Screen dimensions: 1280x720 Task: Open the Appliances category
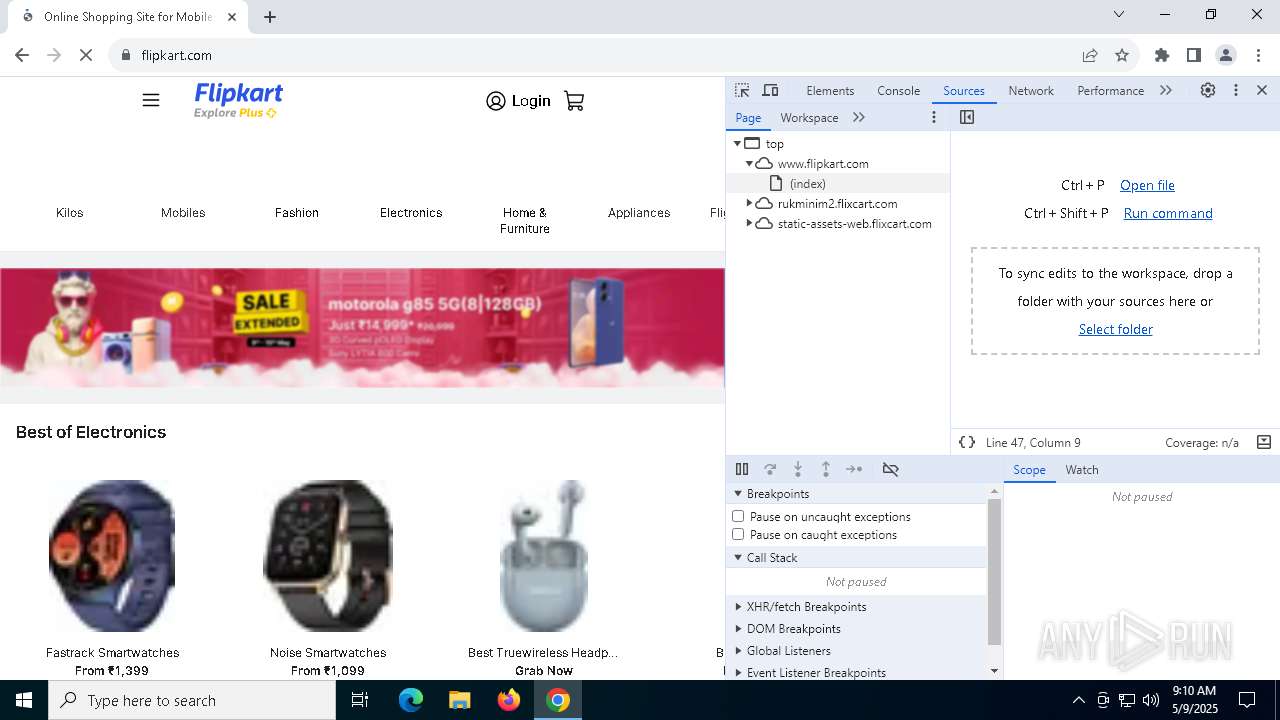coord(639,213)
